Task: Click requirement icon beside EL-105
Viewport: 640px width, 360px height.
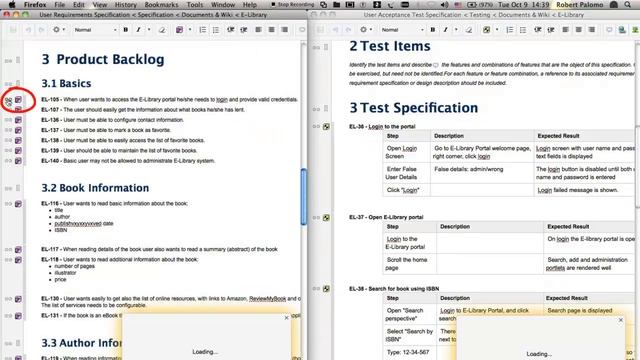Action: (x=18, y=100)
